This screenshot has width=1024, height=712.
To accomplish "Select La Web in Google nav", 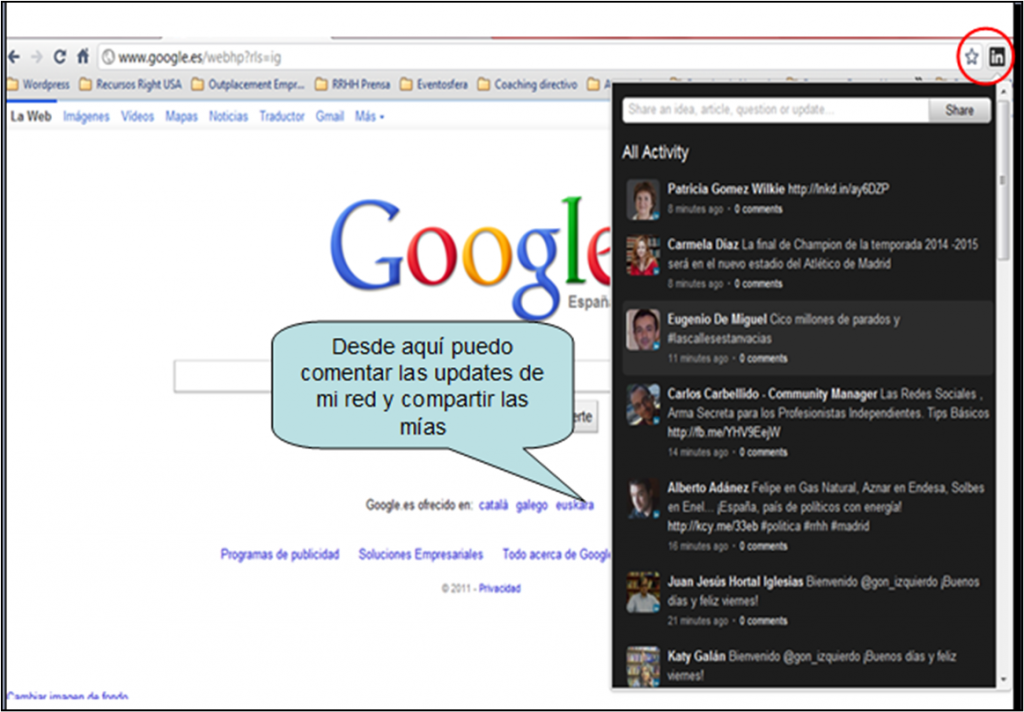I will (31, 116).
